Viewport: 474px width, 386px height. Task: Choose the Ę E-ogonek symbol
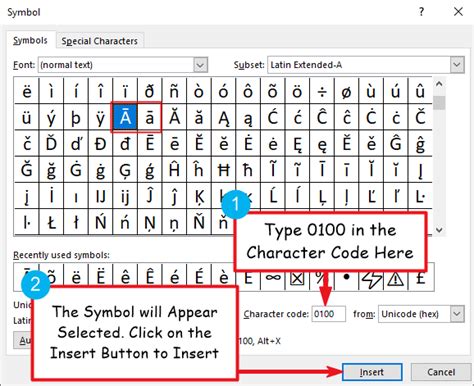tap(297, 143)
